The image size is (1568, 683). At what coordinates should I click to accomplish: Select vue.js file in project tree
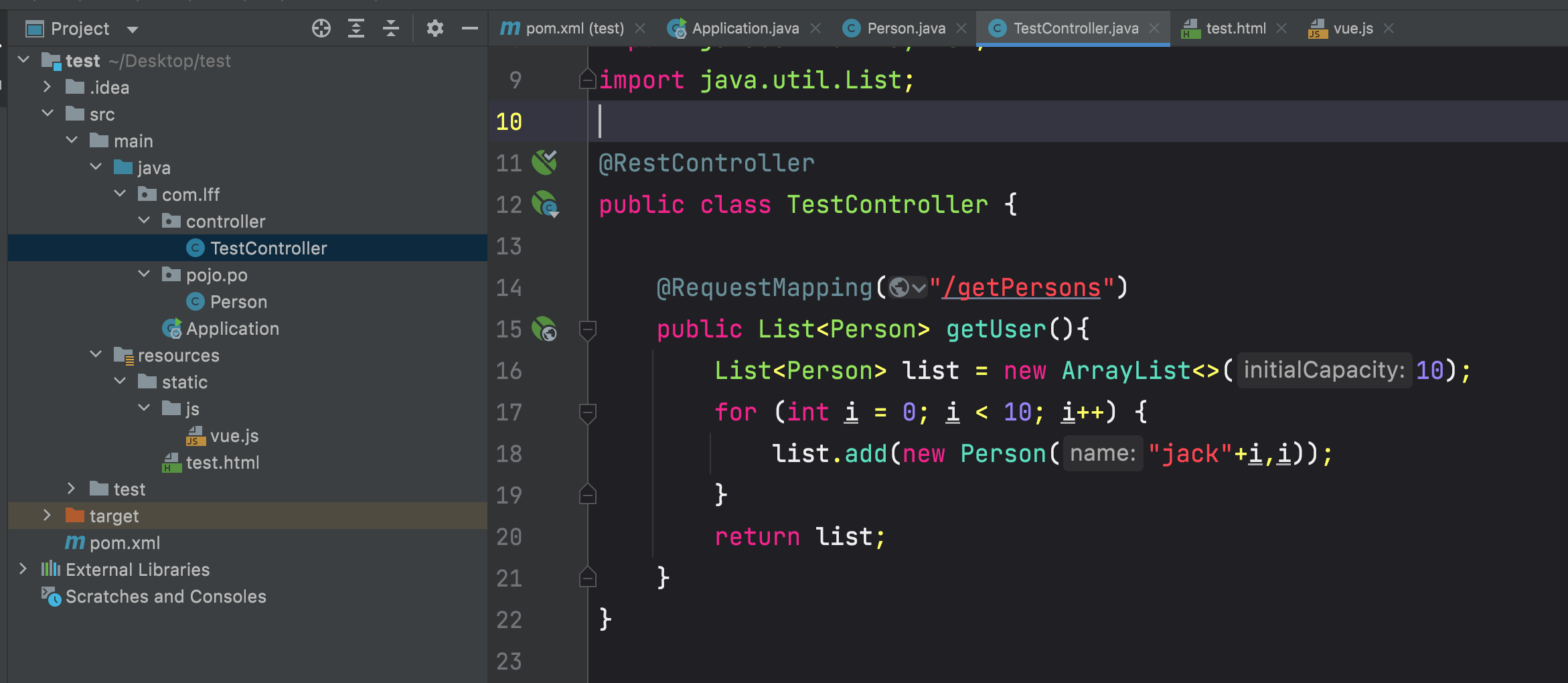tap(248, 435)
